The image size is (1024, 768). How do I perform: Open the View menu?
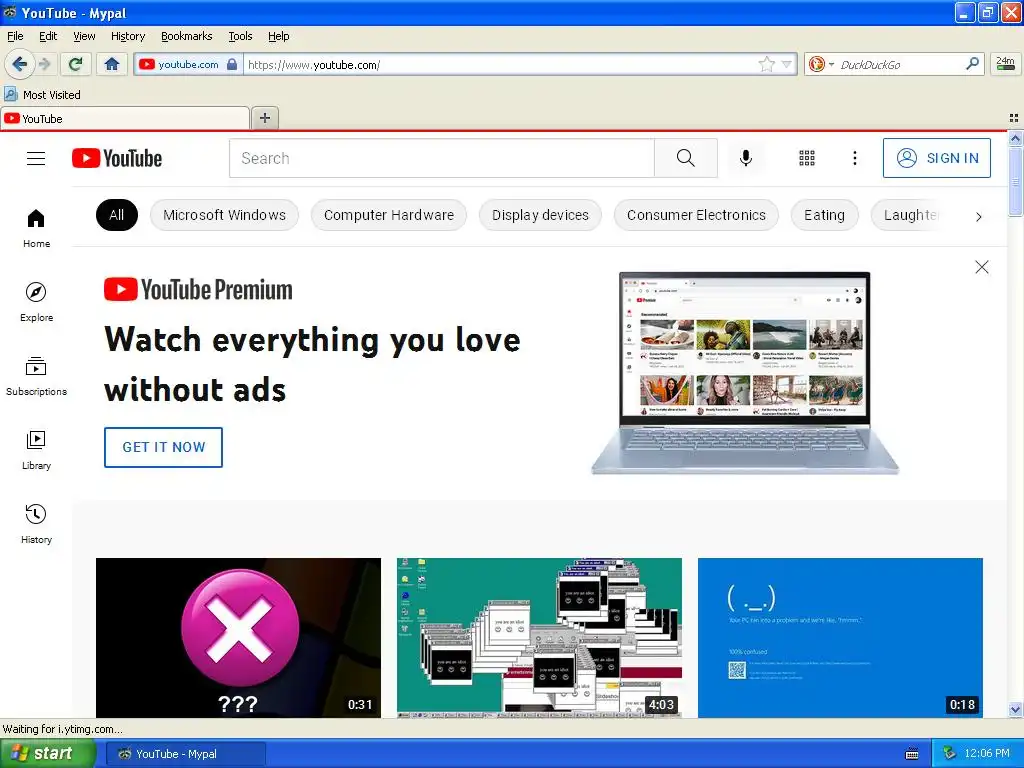click(x=84, y=36)
